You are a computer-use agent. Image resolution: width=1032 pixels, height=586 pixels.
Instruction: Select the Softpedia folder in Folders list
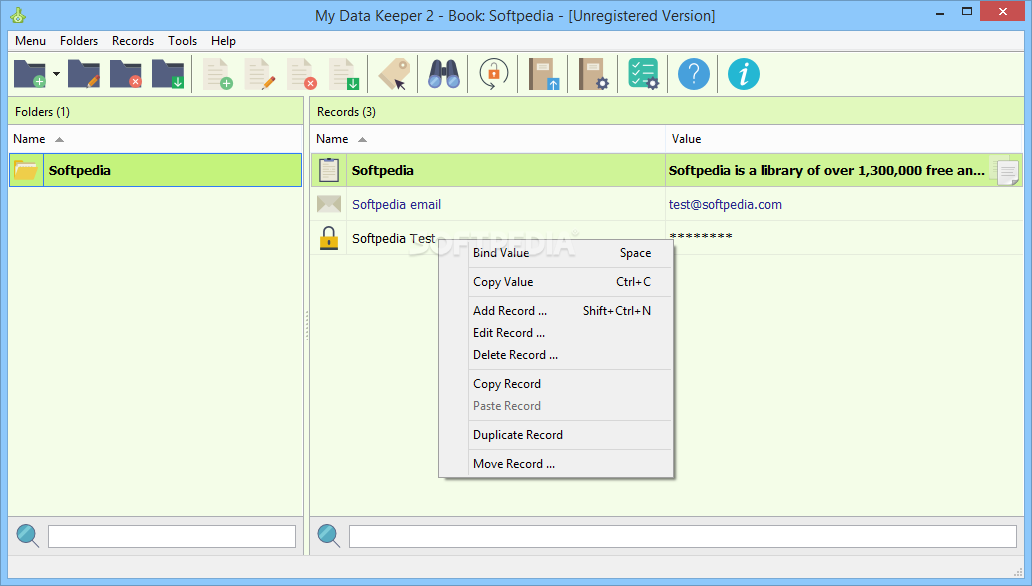click(x=155, y=170)
